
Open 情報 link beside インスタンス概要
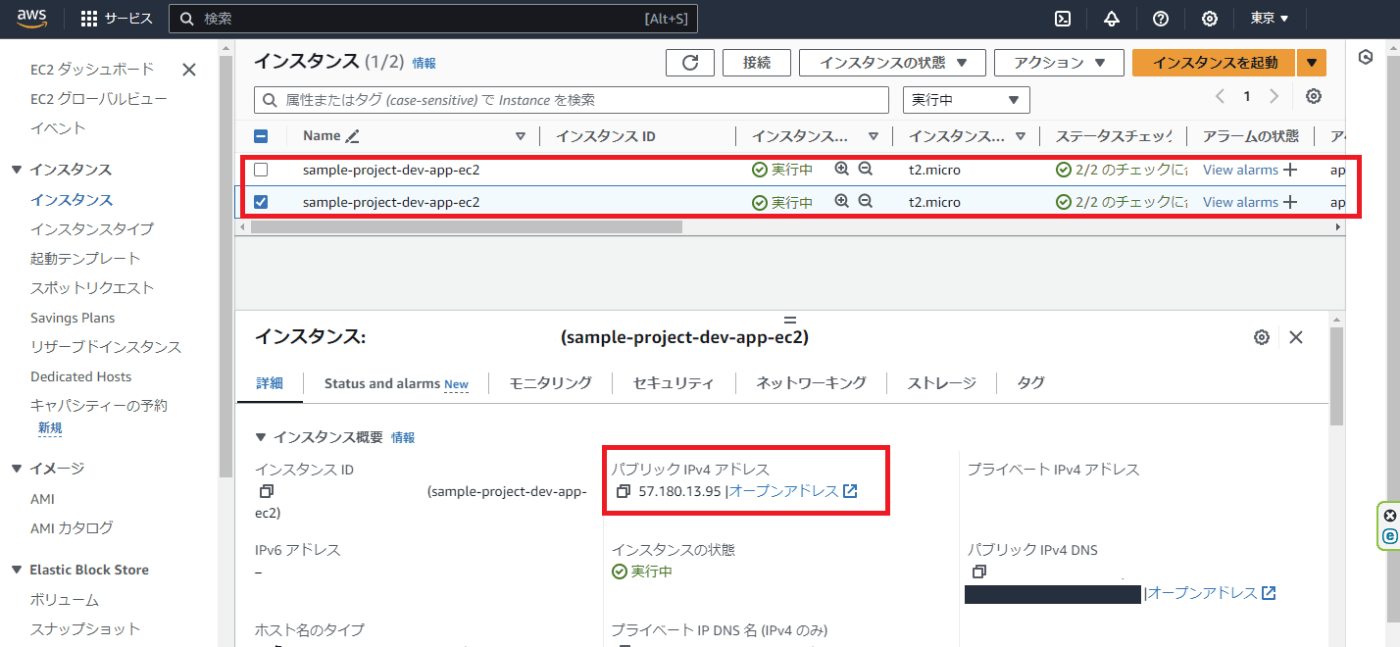(x=403, y=437)
